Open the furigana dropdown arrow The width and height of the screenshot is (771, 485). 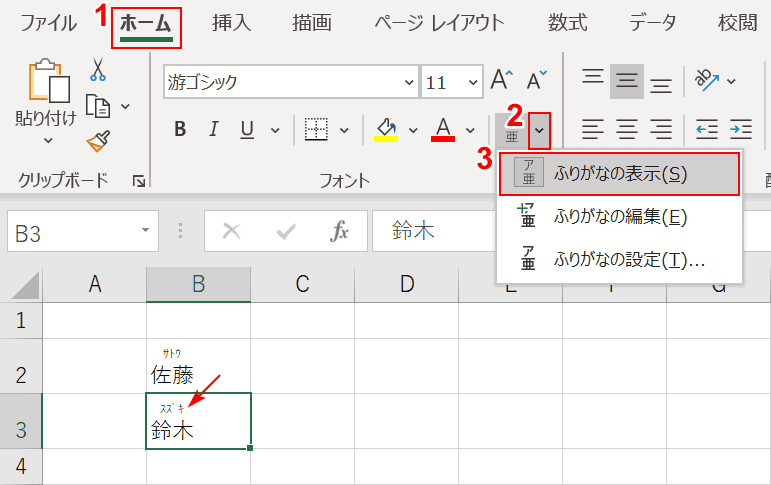click(x=539, y=131)
